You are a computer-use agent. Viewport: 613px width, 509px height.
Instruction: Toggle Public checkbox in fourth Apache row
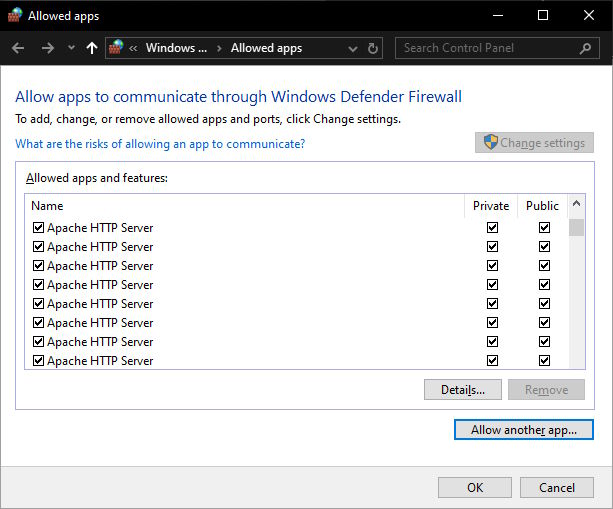click(x=544, y=285)
